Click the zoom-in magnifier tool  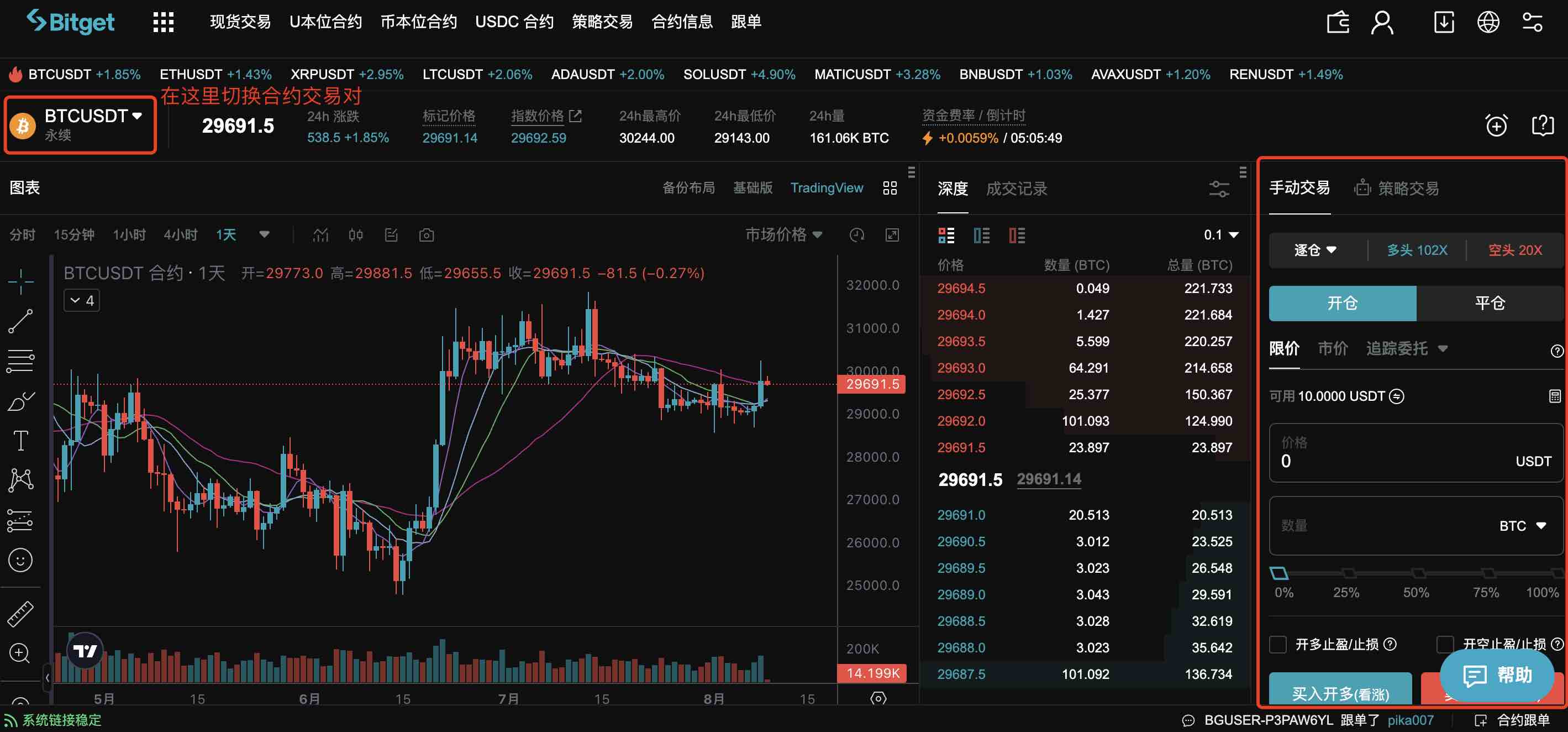coord(20,653)
